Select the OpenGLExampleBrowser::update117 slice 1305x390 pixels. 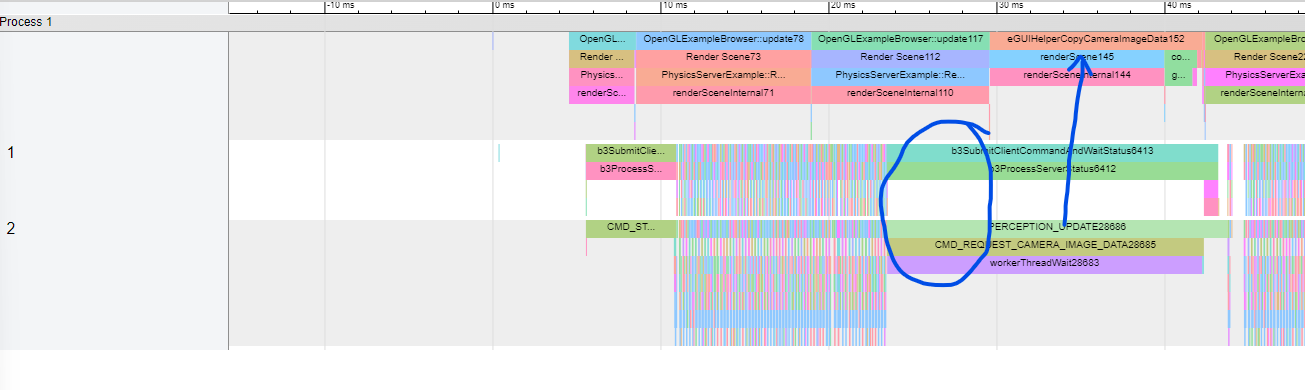(x=900, y=40)
